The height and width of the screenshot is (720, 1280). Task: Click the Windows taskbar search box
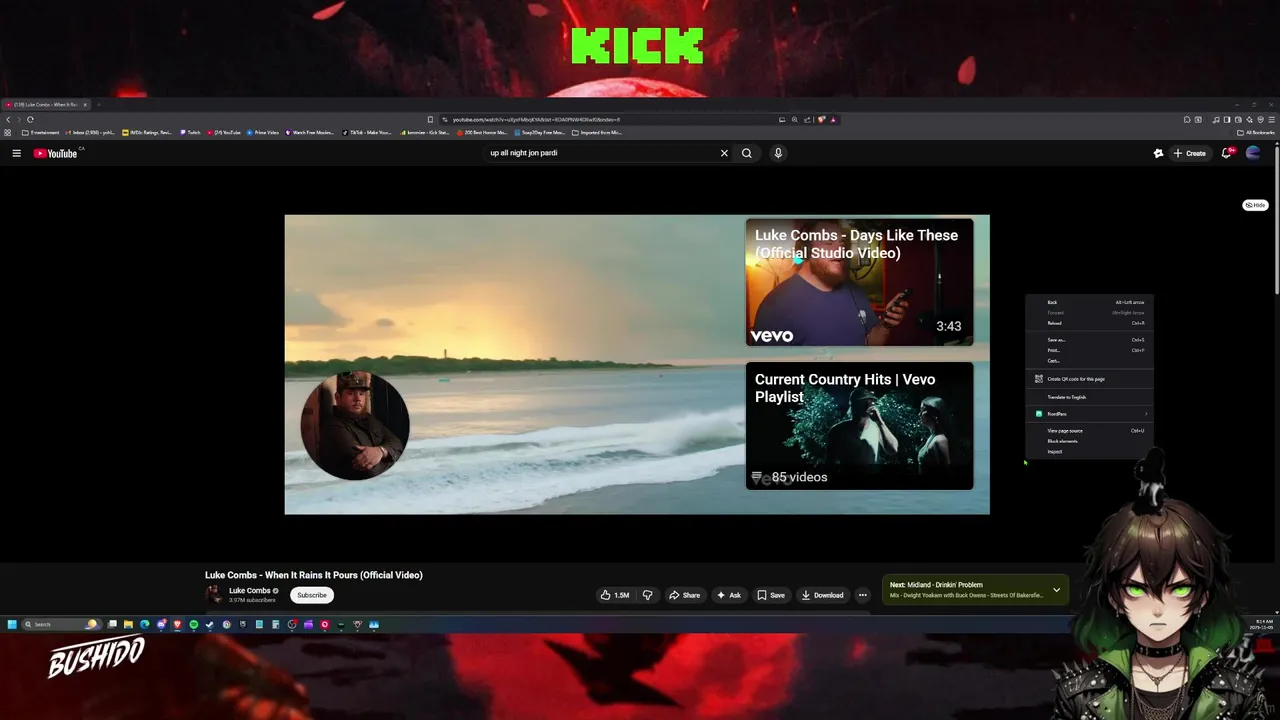pos(60,624)
